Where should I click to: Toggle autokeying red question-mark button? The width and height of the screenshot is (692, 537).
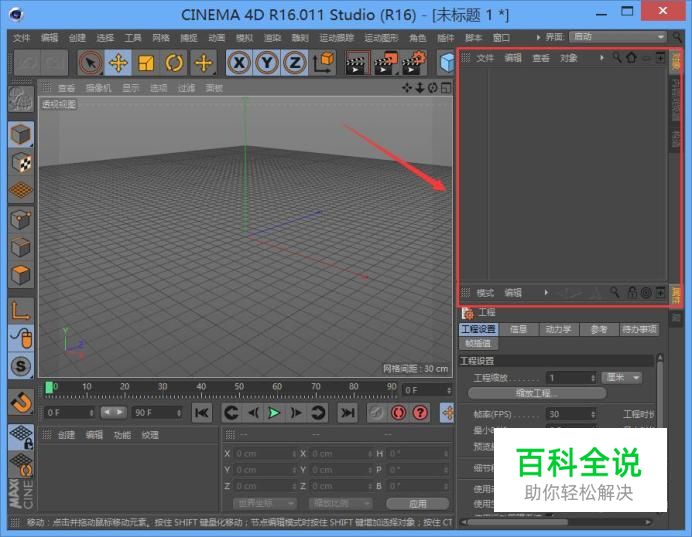click(x=420, y=413)
